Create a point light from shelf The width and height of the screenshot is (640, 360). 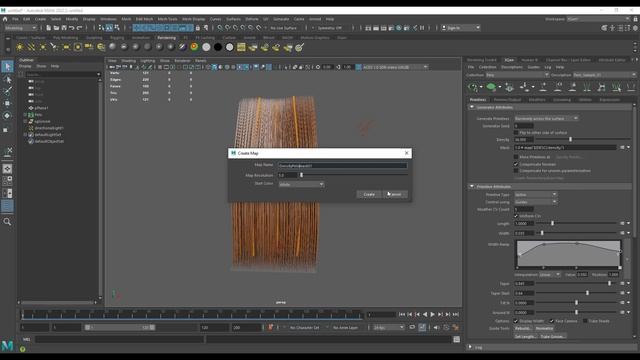tap(43, 47)
